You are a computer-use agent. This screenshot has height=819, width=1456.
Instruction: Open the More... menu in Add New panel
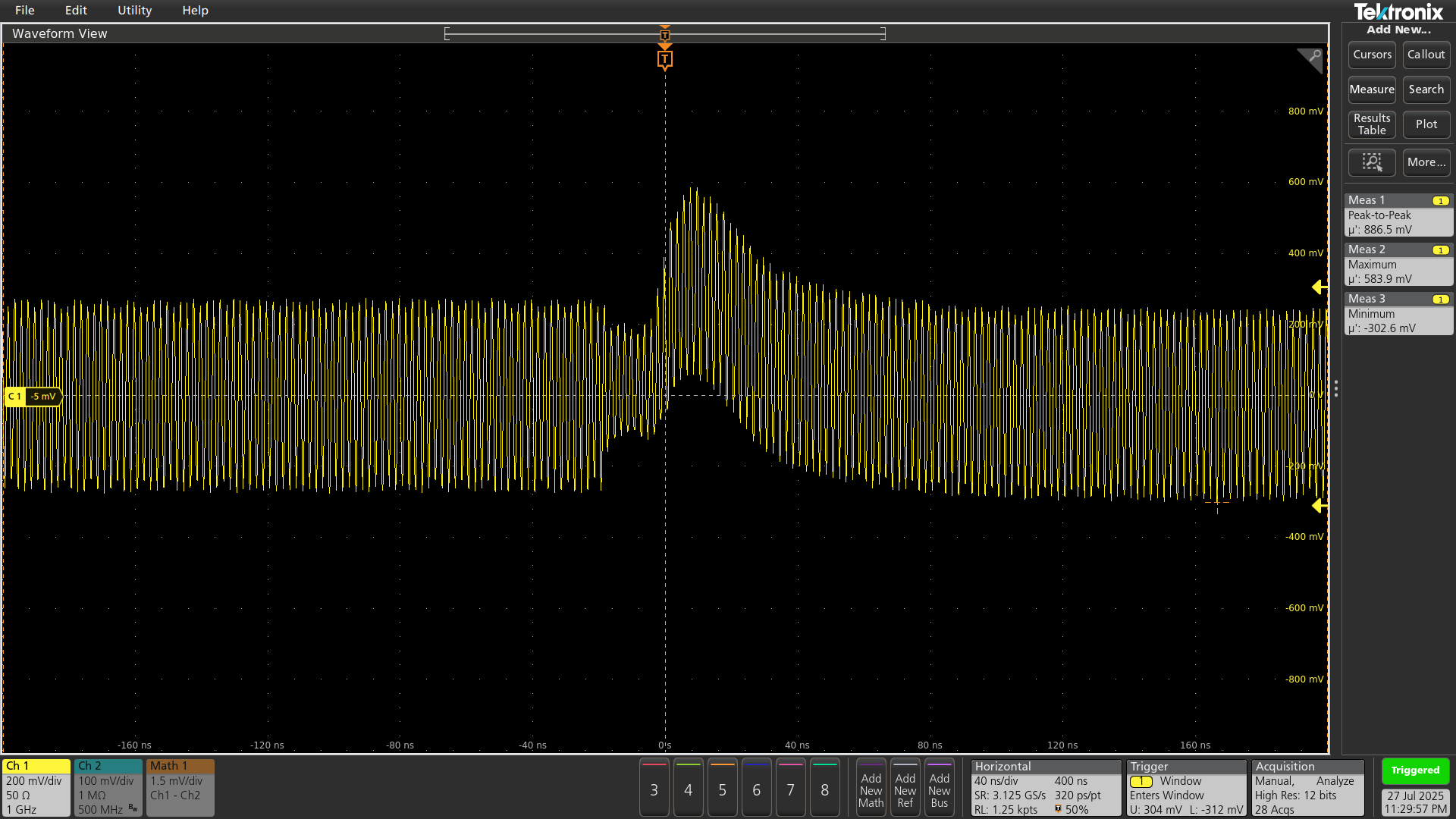1426,162
